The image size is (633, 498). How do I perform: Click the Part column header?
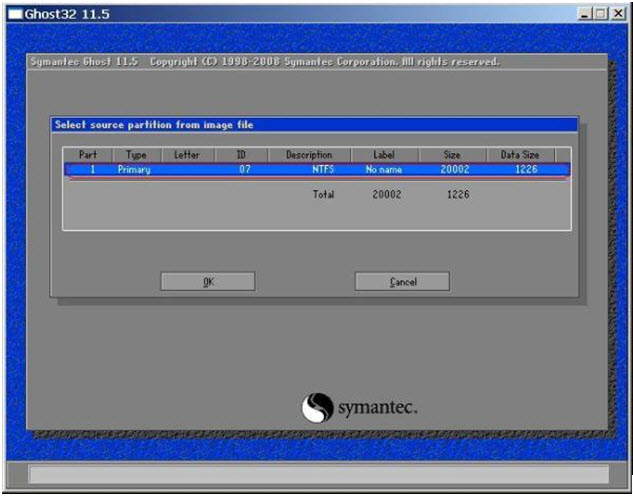88,155
